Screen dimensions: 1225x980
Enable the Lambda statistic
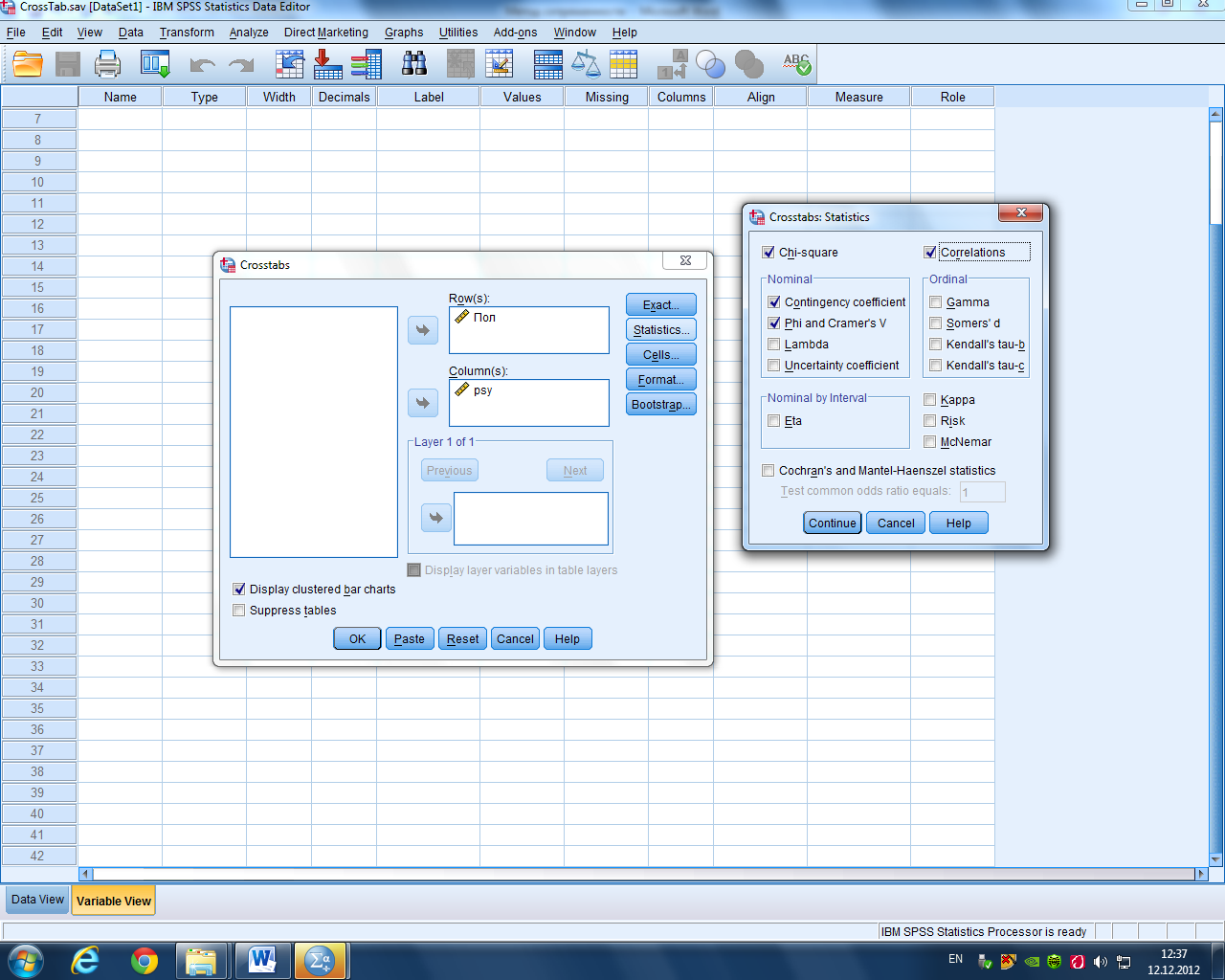[x=774, y=345]
